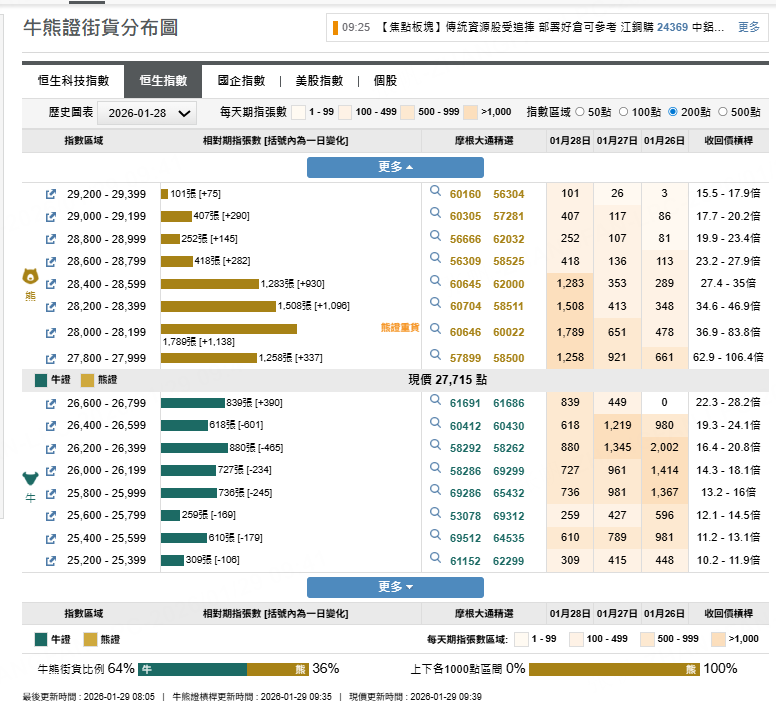This screenshot has width=776, height=712.
Task: Click the 1 - 99 legend swatch at top
Action: pyautogui.click(x=298, y=112)
